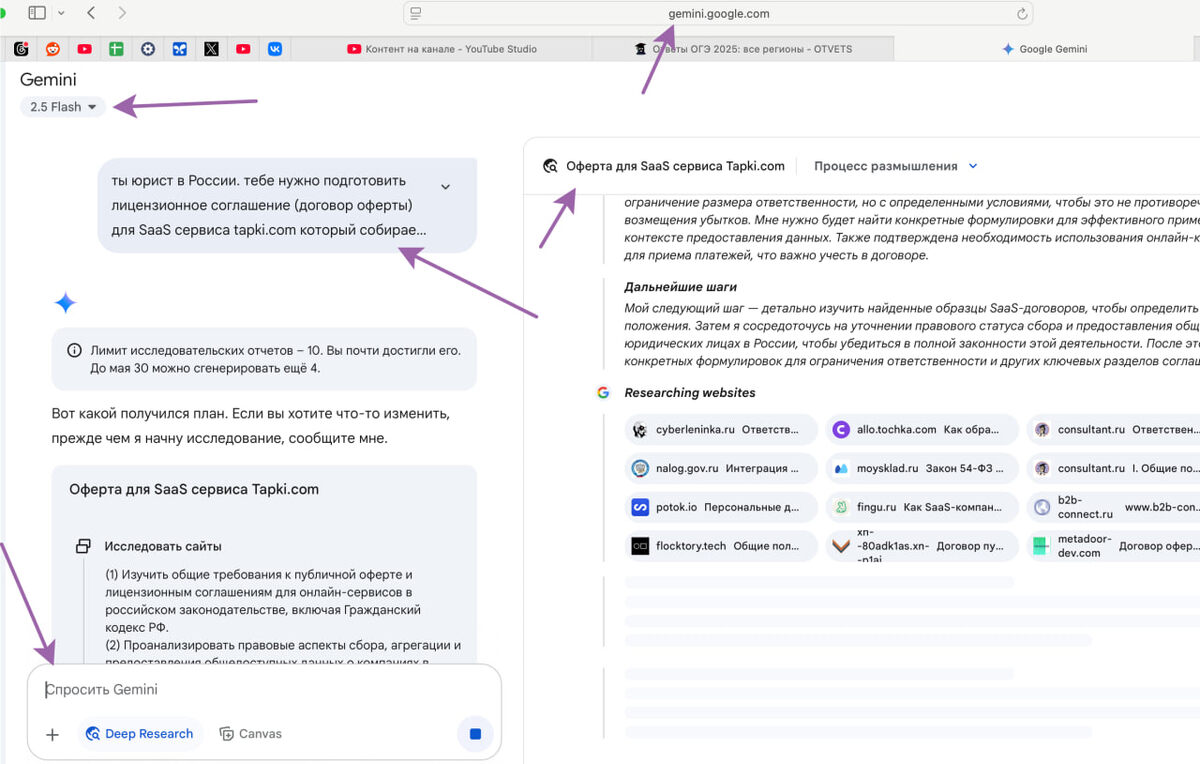Click 'Оферта для SaaS сервиса Tapki.com' plan card title
This screenshot has width=1200, height=764.
(194, 489)
